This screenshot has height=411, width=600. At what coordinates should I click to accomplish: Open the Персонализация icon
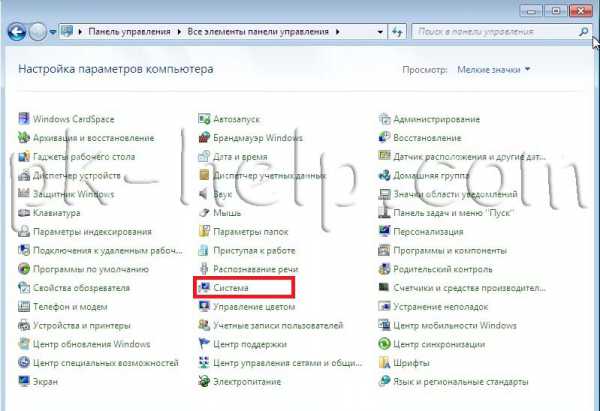tap(384, 231)
